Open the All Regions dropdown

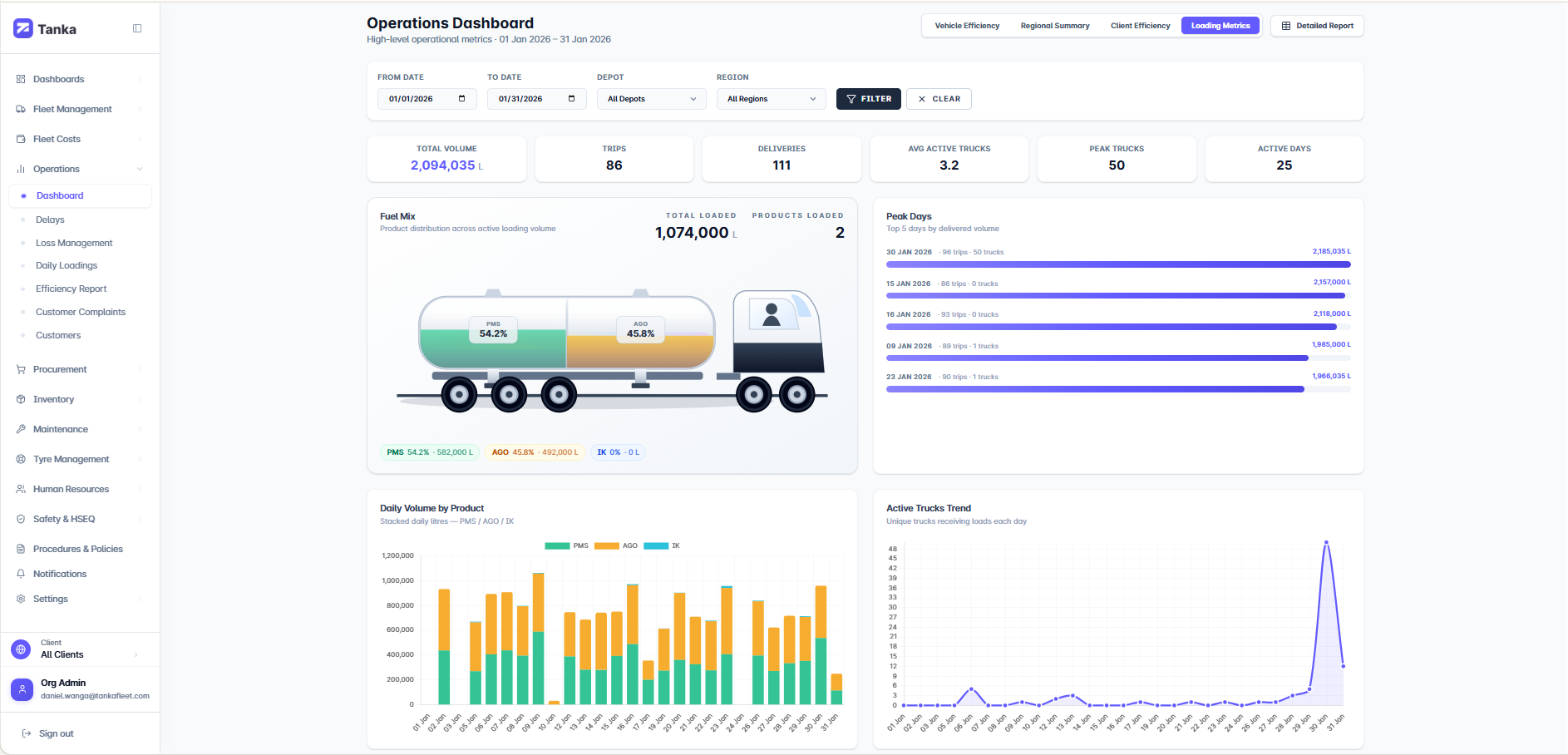770,98
